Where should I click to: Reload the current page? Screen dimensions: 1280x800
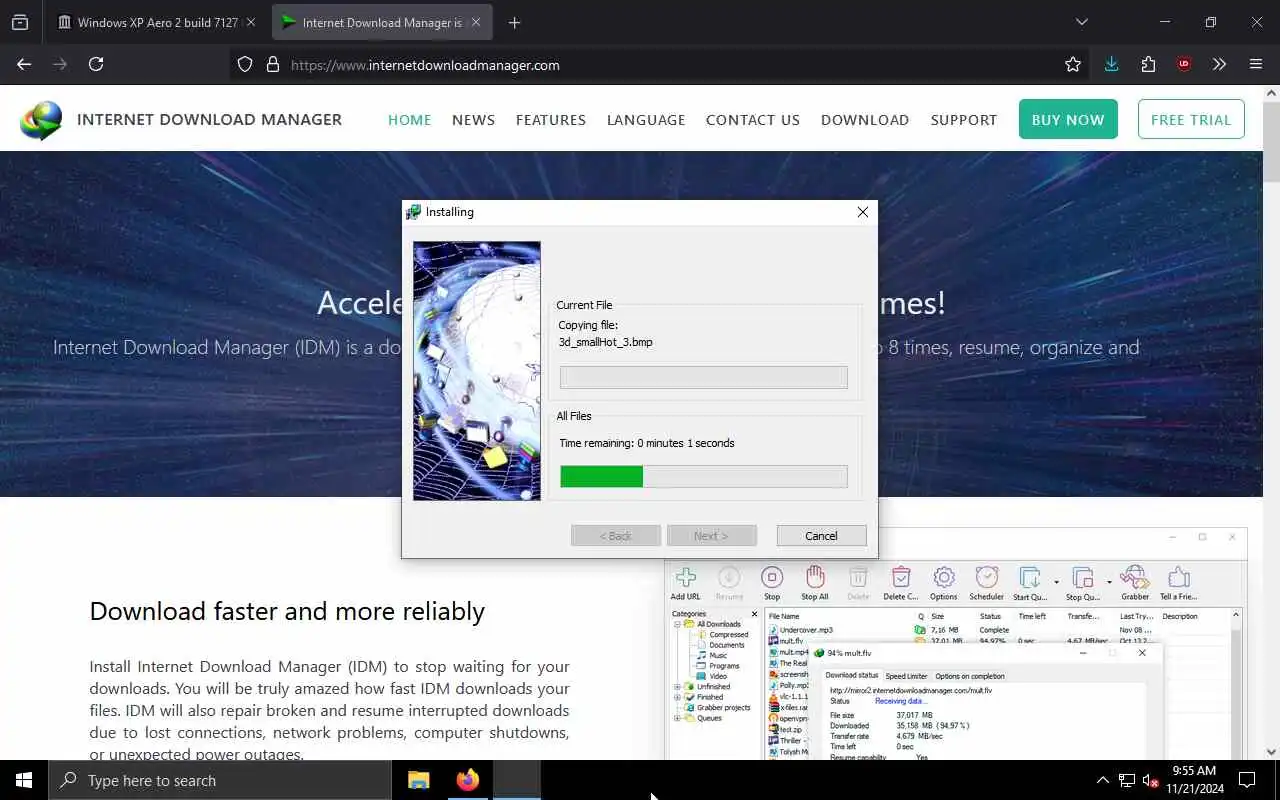[96, 64]
